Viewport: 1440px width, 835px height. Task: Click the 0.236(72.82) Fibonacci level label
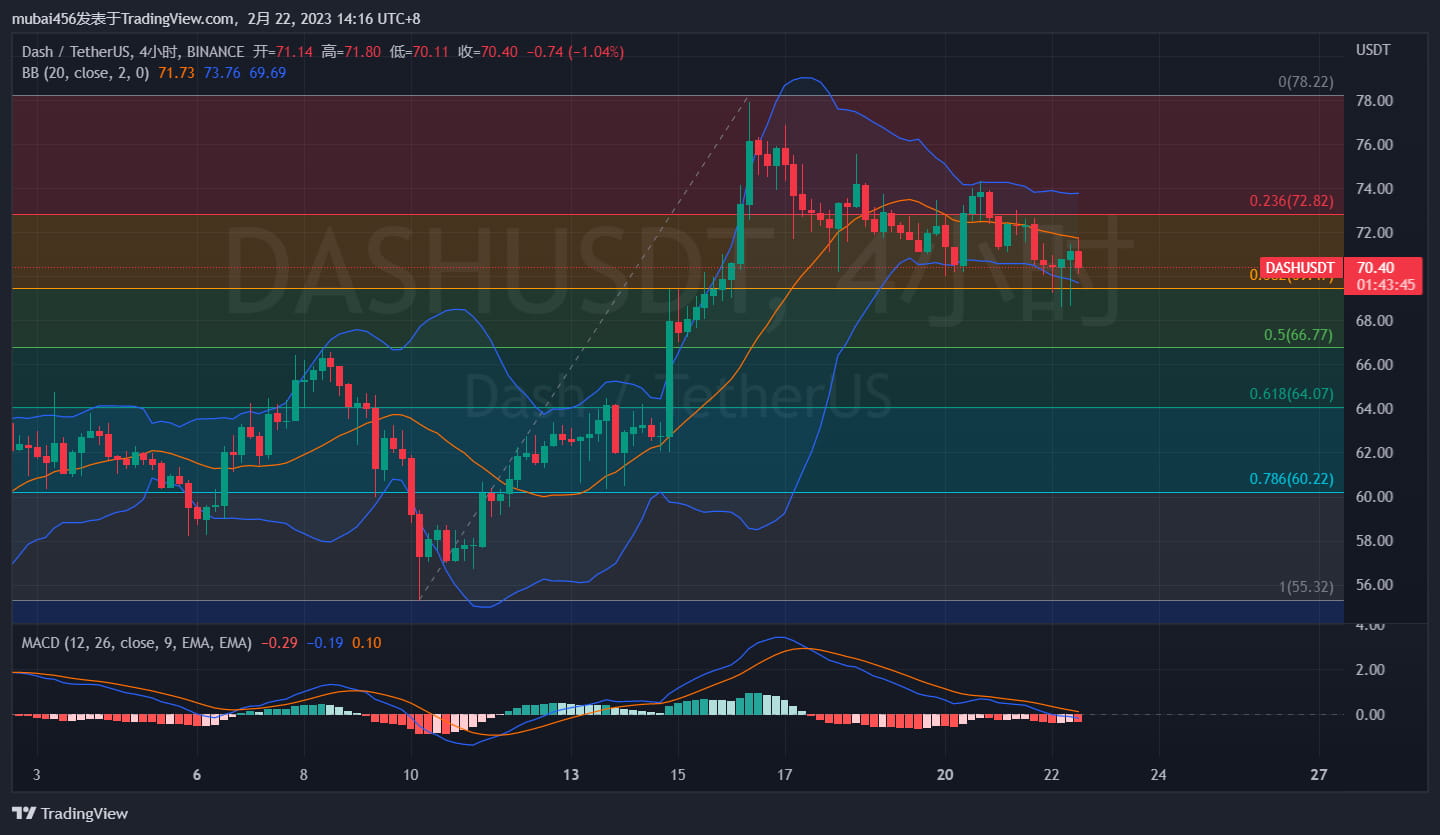tap(1290, 200)
